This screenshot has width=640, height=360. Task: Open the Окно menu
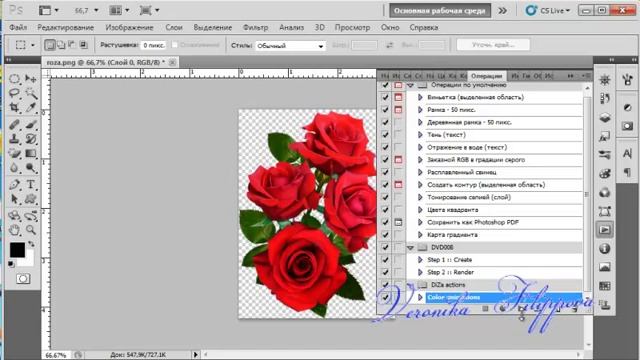(x=390, y=27)
